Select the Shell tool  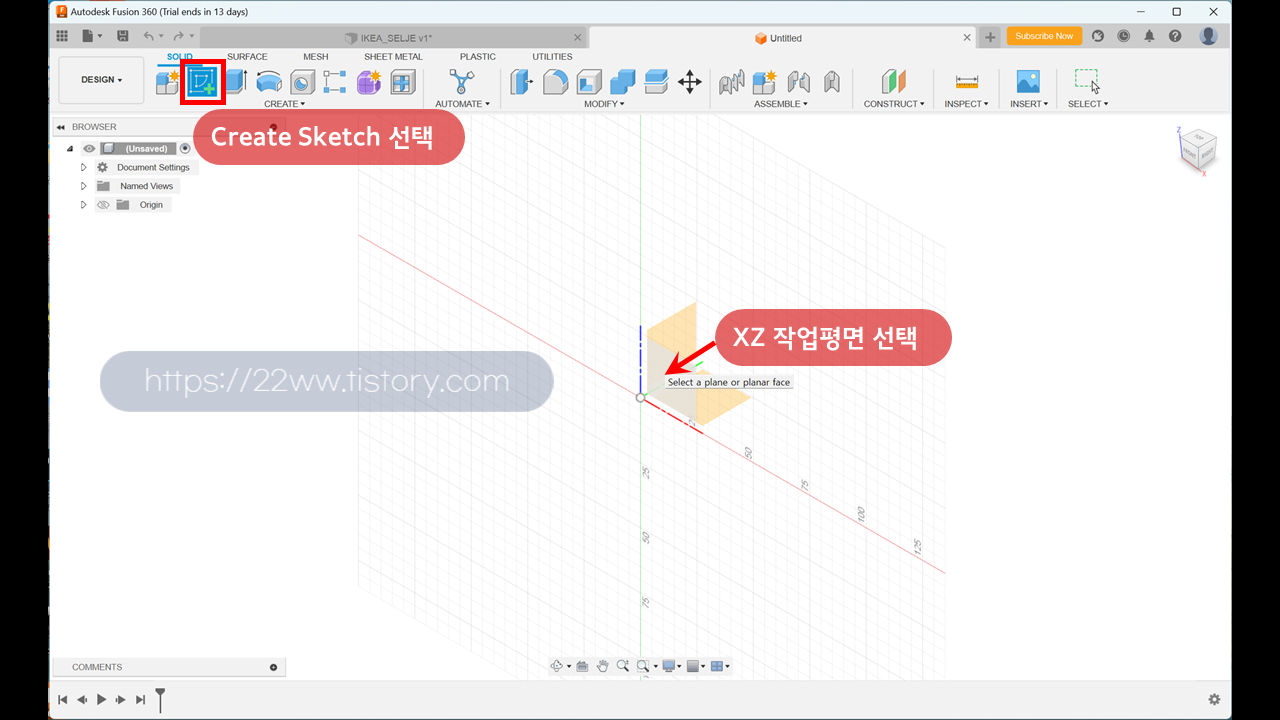[x=589, y=82]
